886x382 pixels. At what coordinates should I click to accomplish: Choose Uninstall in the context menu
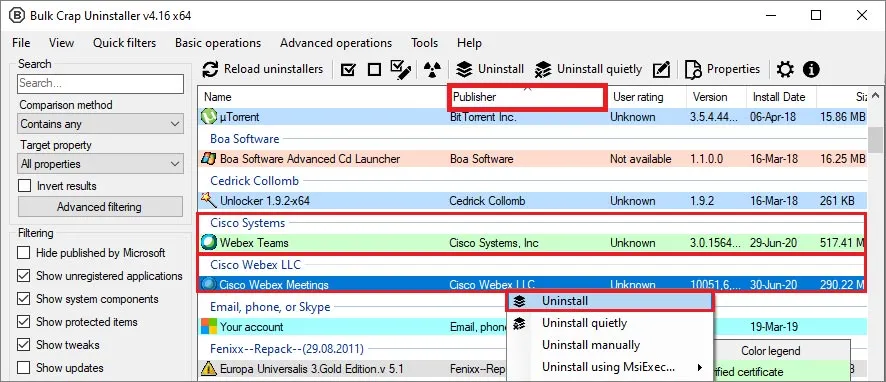(x=609, y=301)
